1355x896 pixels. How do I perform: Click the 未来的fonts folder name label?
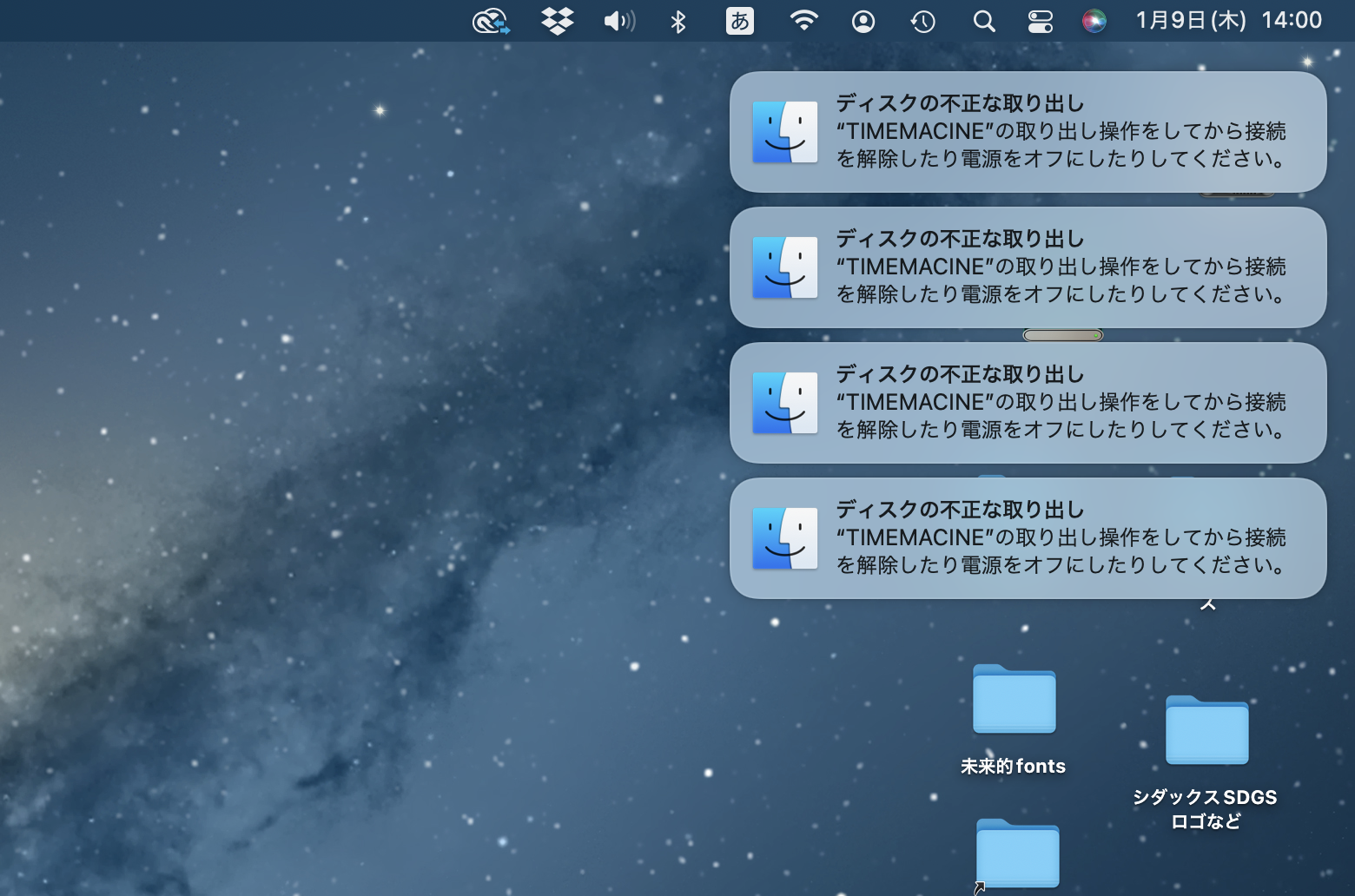click(1013, 767)
